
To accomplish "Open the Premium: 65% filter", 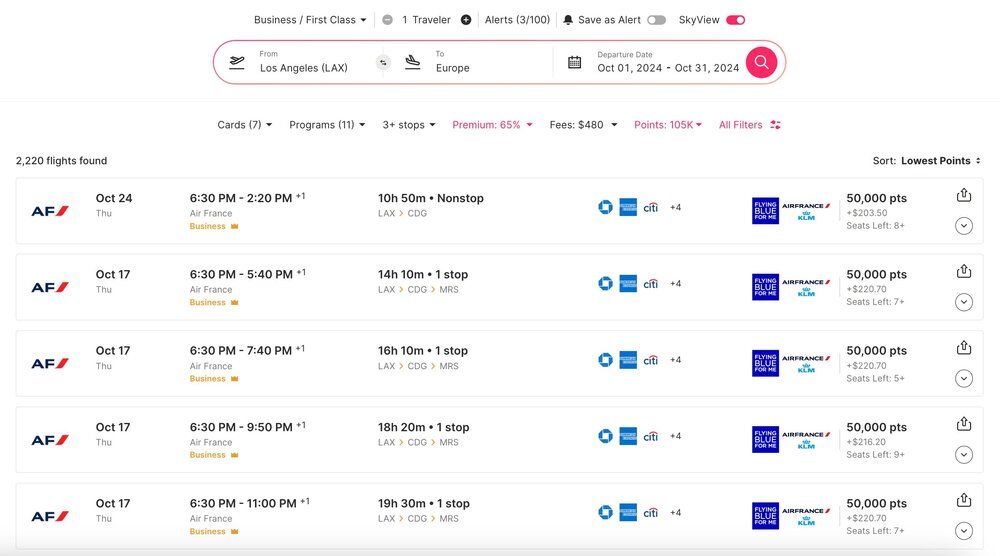I will point(492,125).
